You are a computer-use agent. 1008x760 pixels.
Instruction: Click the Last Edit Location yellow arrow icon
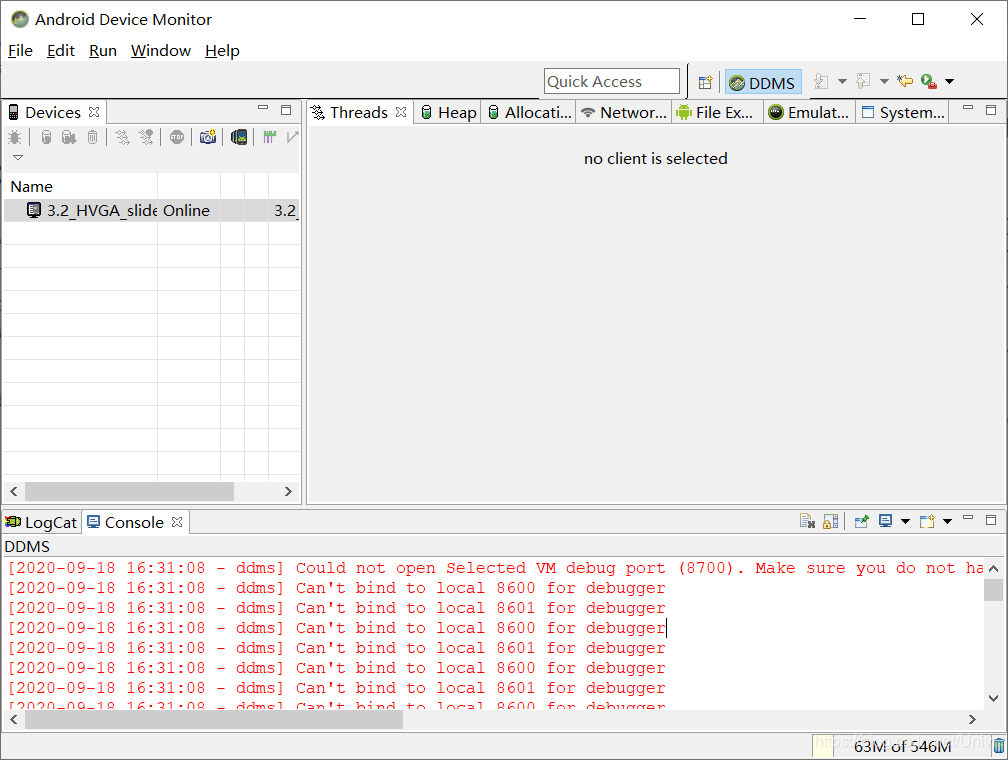[905, 81]
